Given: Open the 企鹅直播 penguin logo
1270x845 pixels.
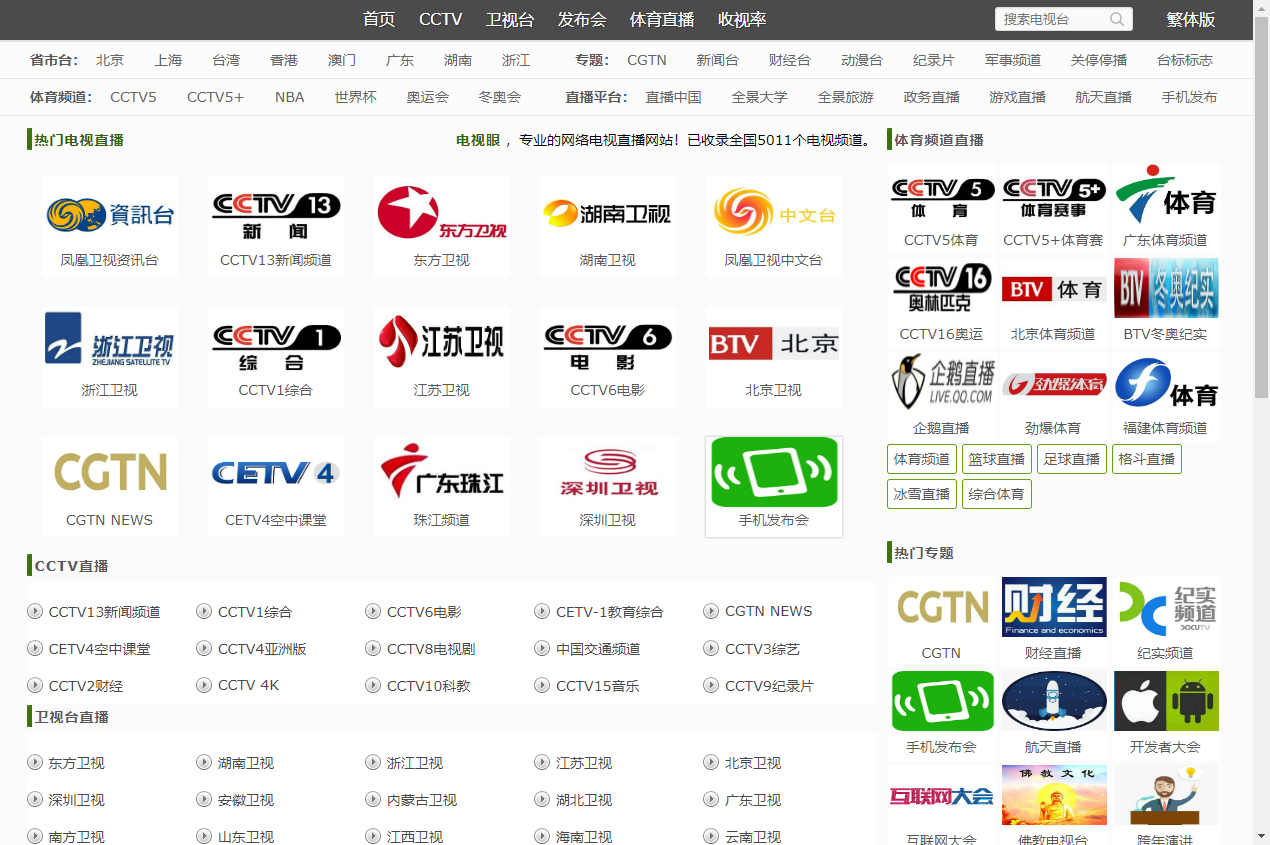Looking at the screenshot, I should click(942, 382).
